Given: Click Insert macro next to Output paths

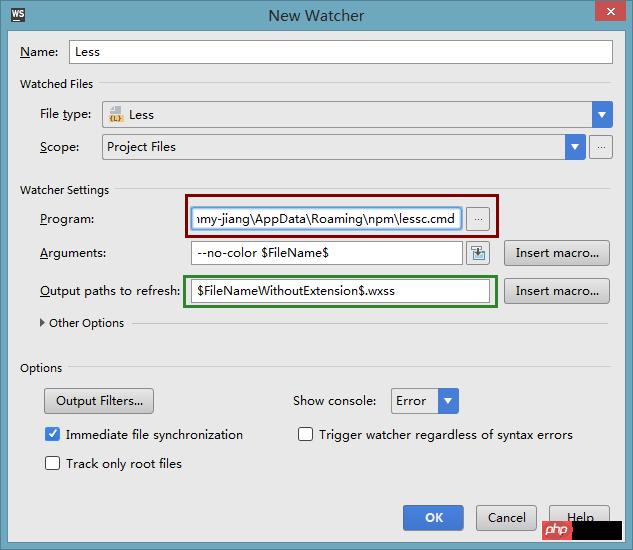Looking at the screenshot, I should (557, 291).
